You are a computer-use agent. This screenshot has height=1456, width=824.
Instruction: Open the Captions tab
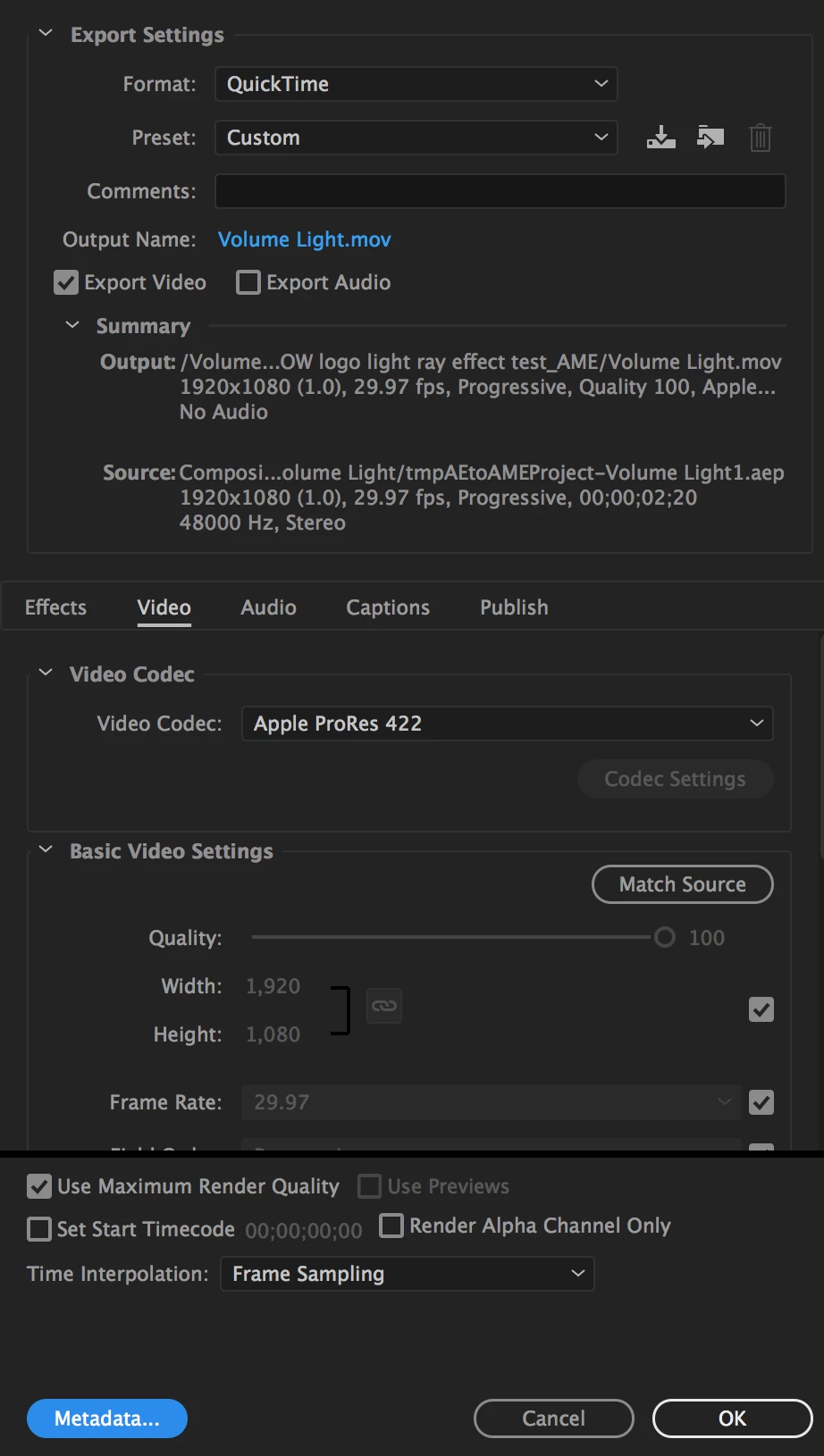[388, 607]
